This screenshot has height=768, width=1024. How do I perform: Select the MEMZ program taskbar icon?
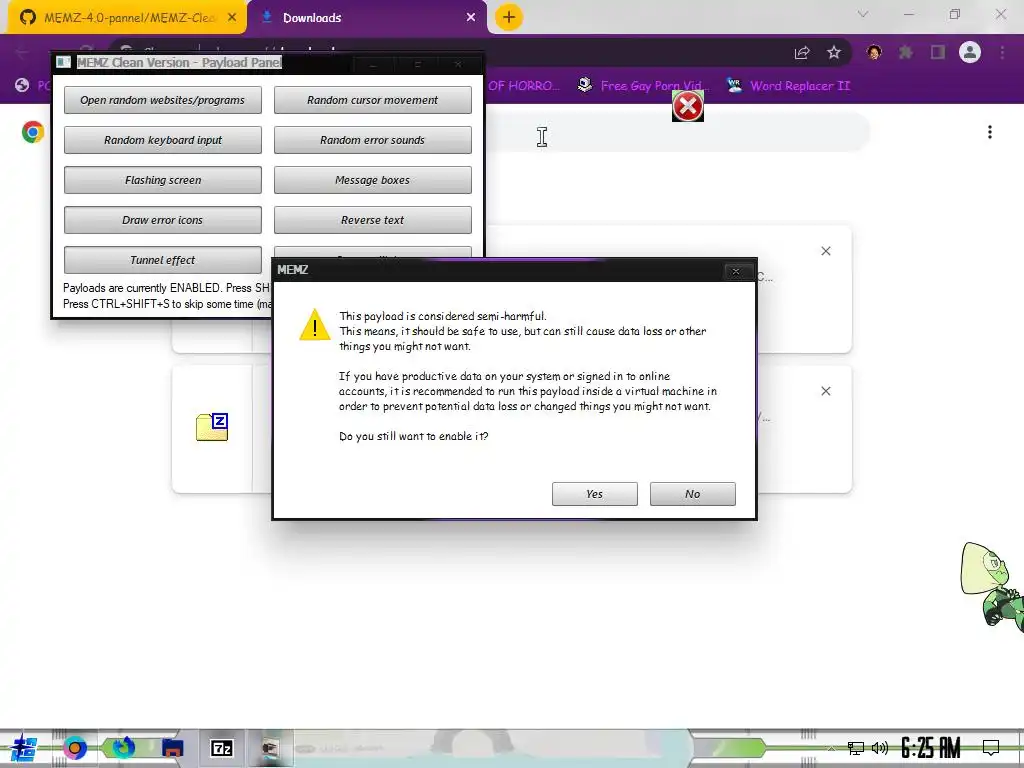270,748
